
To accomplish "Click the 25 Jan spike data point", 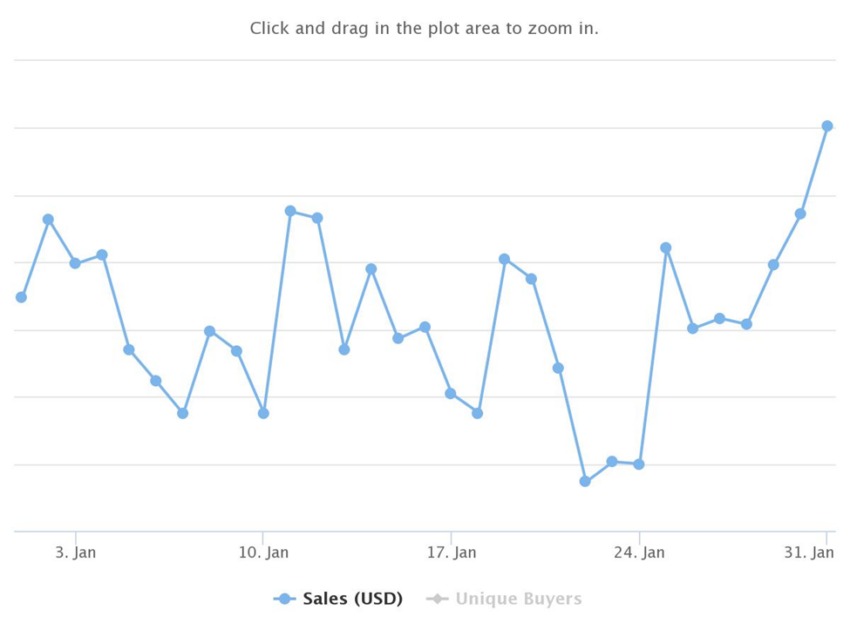I will pyautogui.click(x=666, y=248).
